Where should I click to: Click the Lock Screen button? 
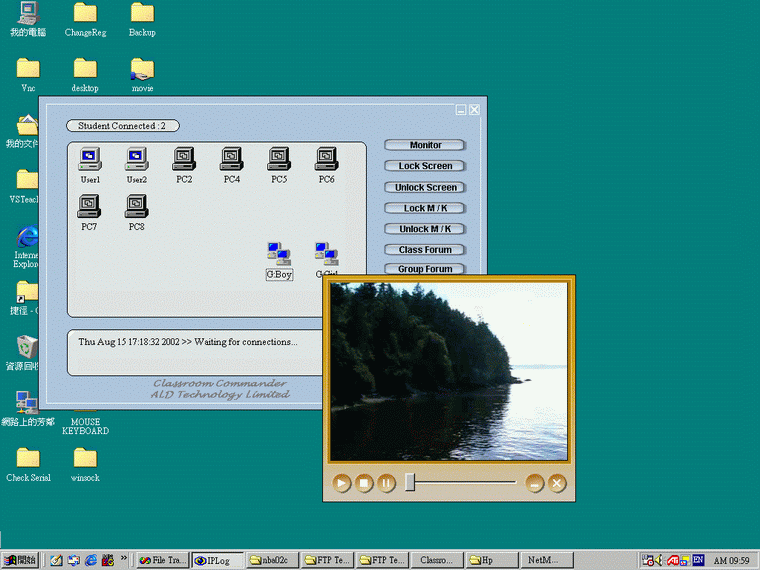[x=425, y=166]
